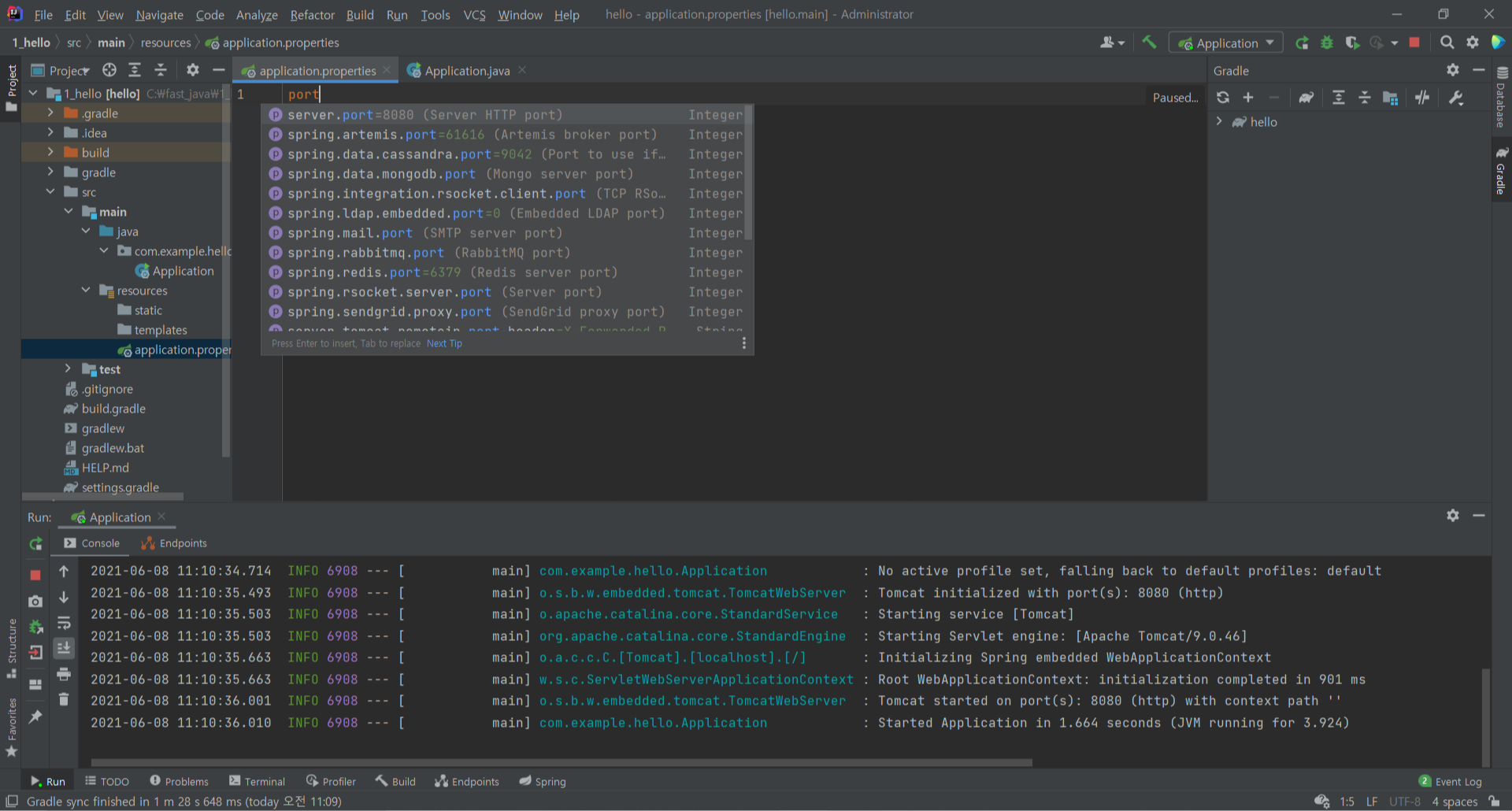1512x811 pixels.
Task: Toggle Gradle tool window stripe button
Action: pos(1501,170)
